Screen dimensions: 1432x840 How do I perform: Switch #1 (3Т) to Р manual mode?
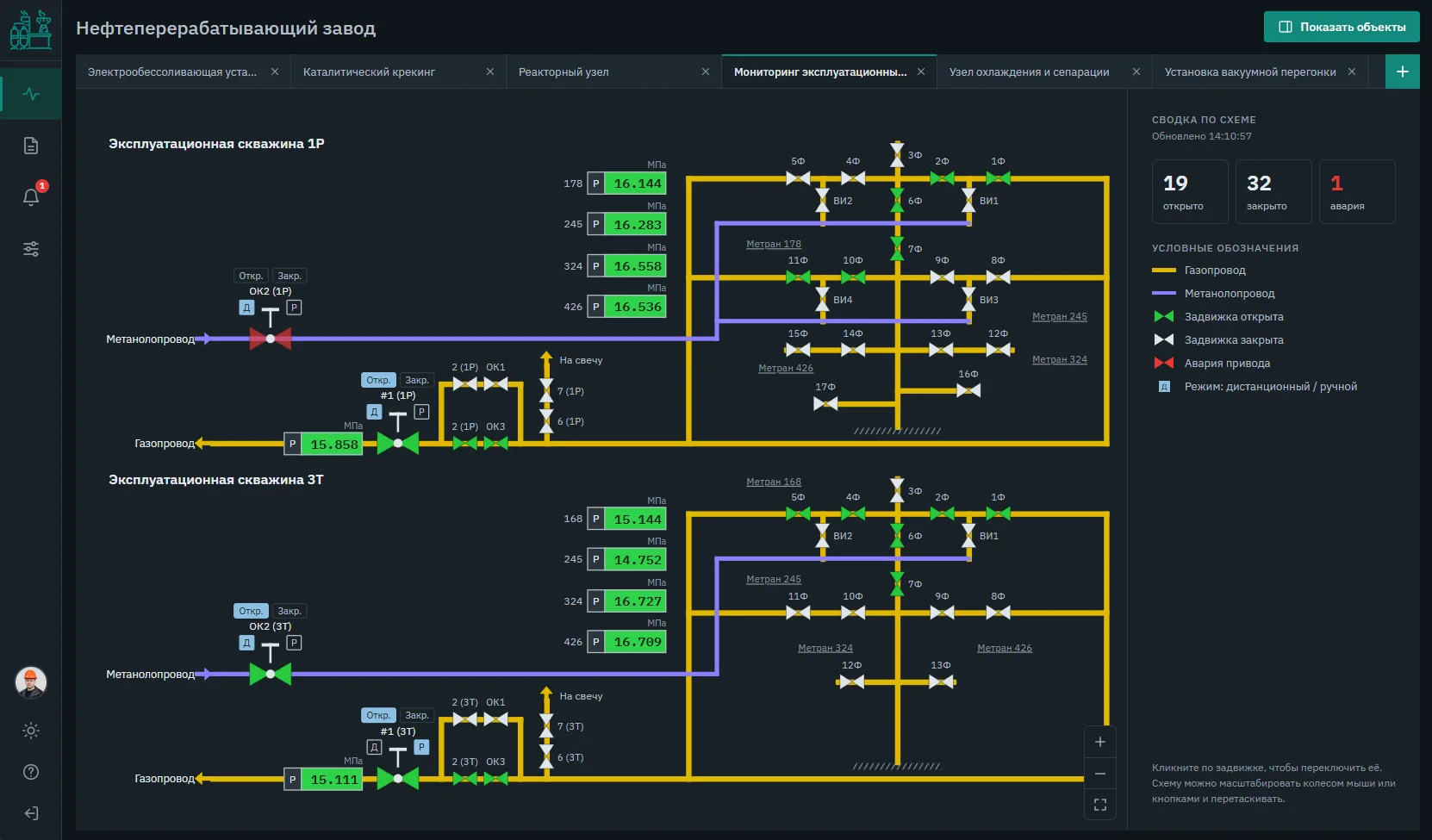[421, 747]
